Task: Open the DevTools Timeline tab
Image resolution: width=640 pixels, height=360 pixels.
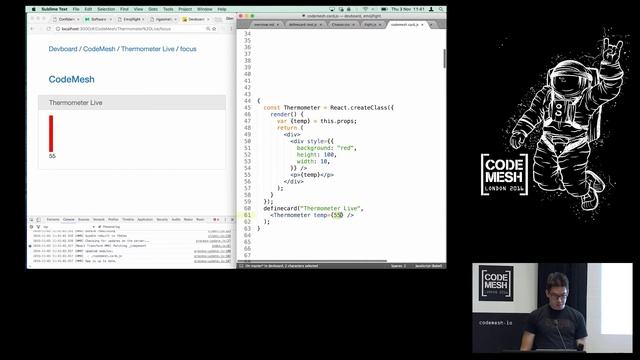Action: [128, 220]
